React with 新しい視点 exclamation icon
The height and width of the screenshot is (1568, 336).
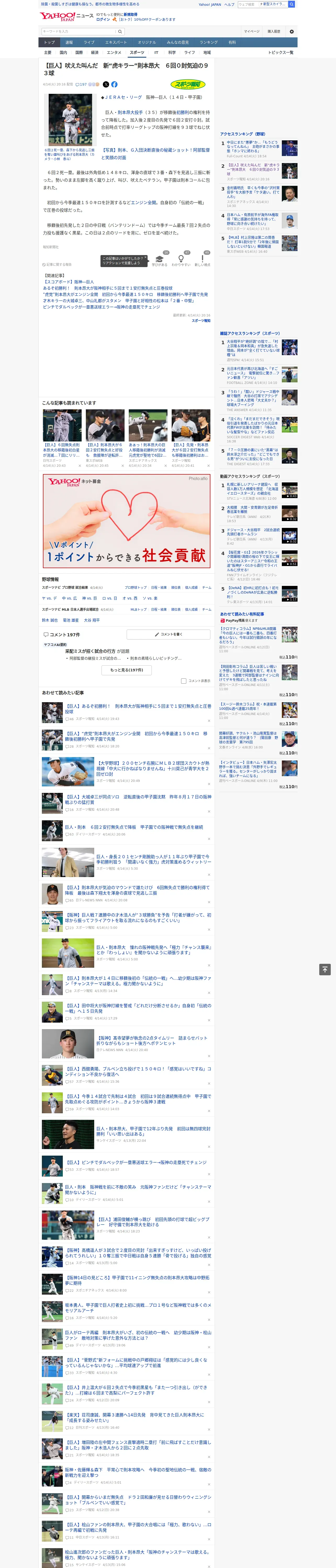point(203,259)
